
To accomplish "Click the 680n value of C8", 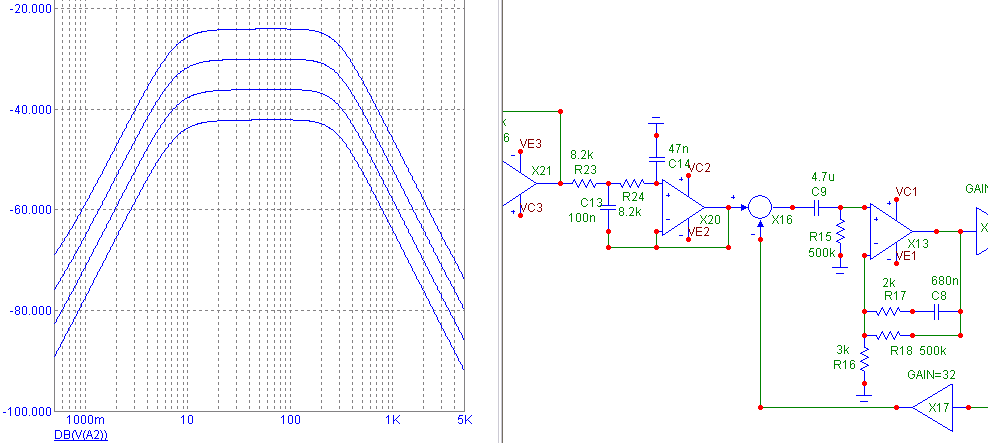I will pos(943,279).
